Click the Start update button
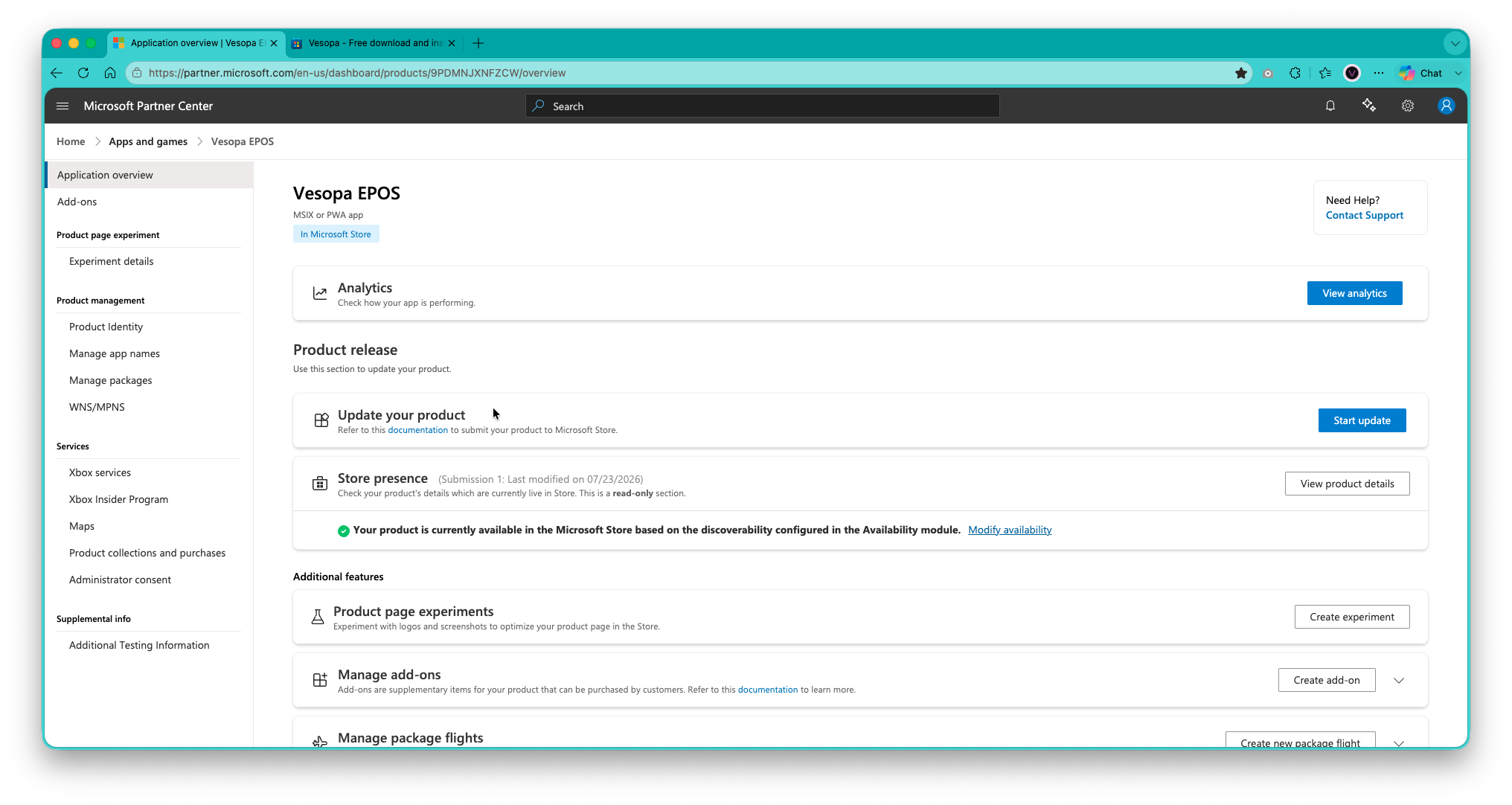This screenshot has width=1512, height=805. pos(1362,420)
